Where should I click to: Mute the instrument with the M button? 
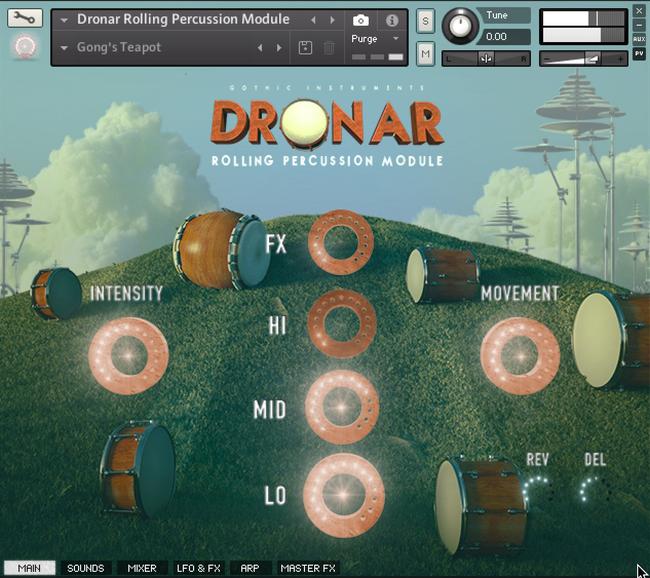point(425,53)
